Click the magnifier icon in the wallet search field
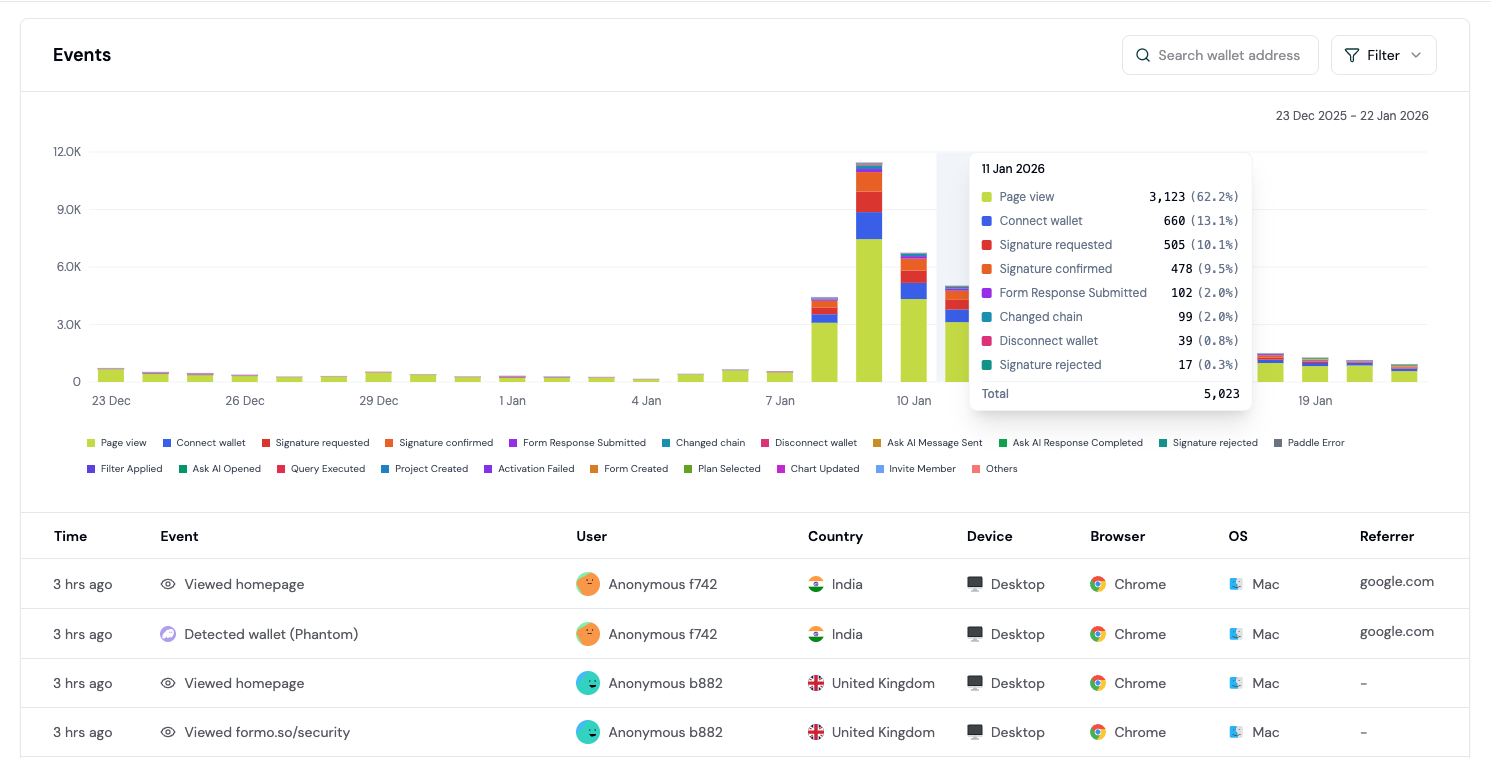 (x=1143, y=55)
